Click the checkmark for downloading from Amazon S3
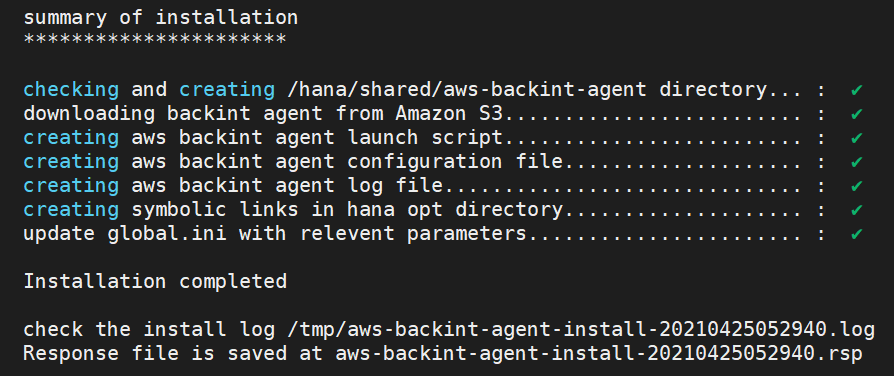This screenshot has width=894, height=376. click(x=856, y=114)
